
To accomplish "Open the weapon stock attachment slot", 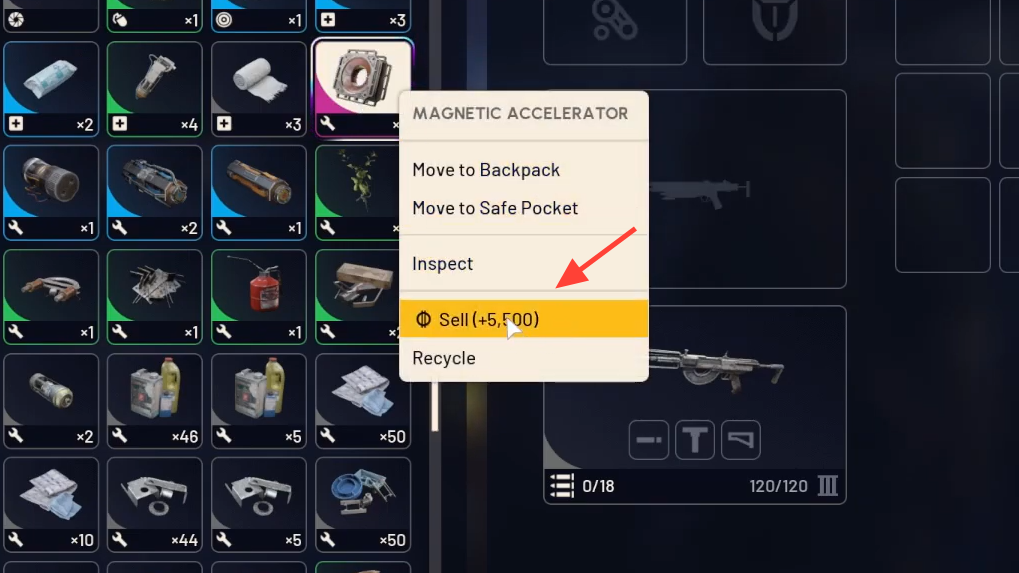I will click(741, 440).
